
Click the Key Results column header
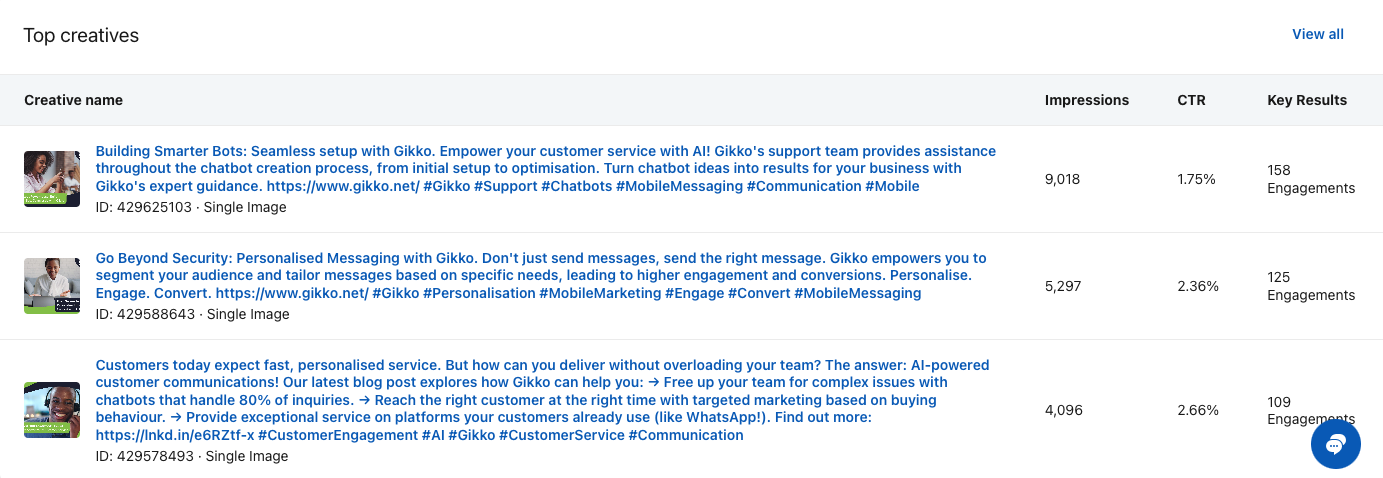pyautogui.click(x=1306, y=100)
